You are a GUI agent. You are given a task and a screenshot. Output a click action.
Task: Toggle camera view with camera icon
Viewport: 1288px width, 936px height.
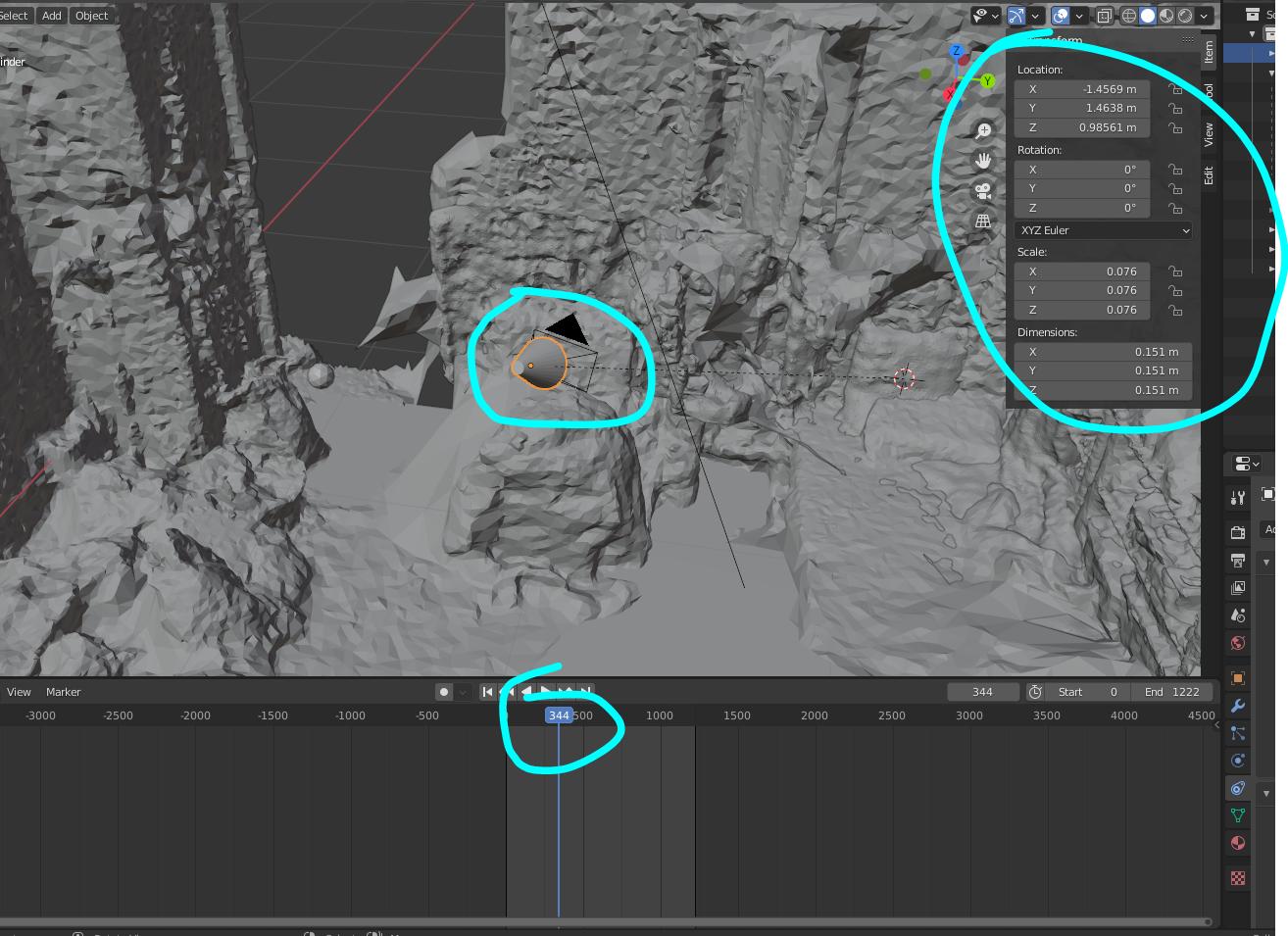pyautogui.click(x=983, y=191)
